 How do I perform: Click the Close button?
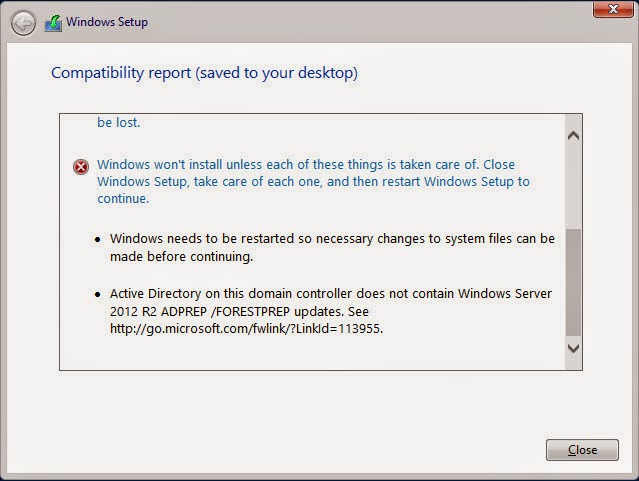click(x=582, y=450)
